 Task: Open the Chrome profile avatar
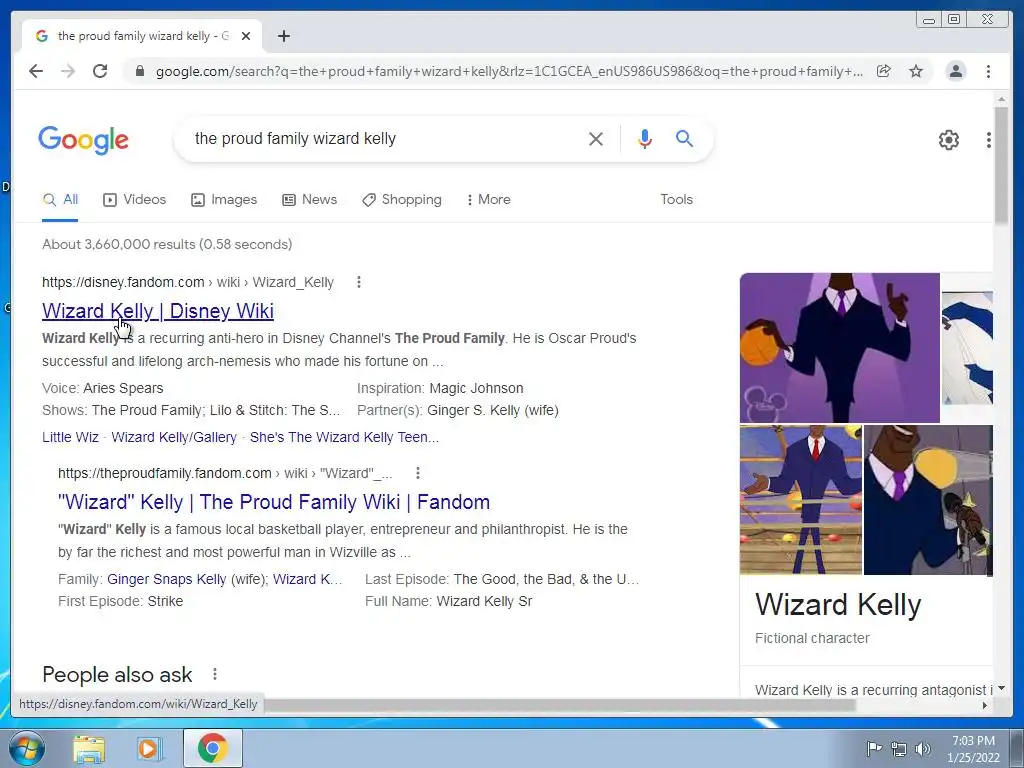pos(955,71)
